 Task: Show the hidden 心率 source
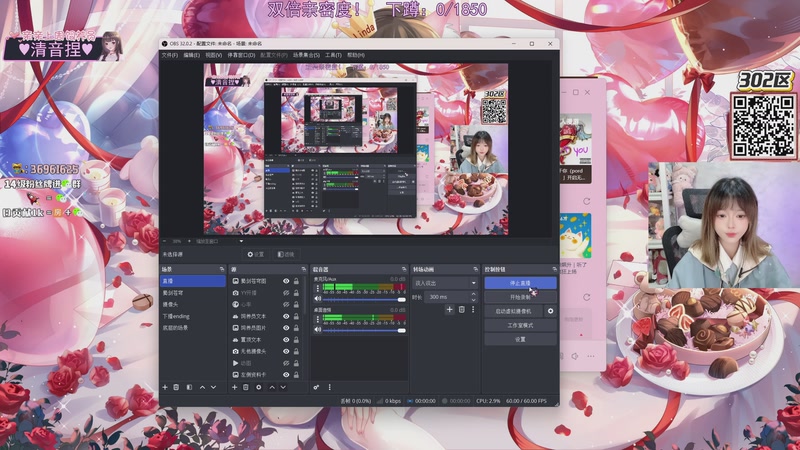pyautogui.click(x=286, y=305)
